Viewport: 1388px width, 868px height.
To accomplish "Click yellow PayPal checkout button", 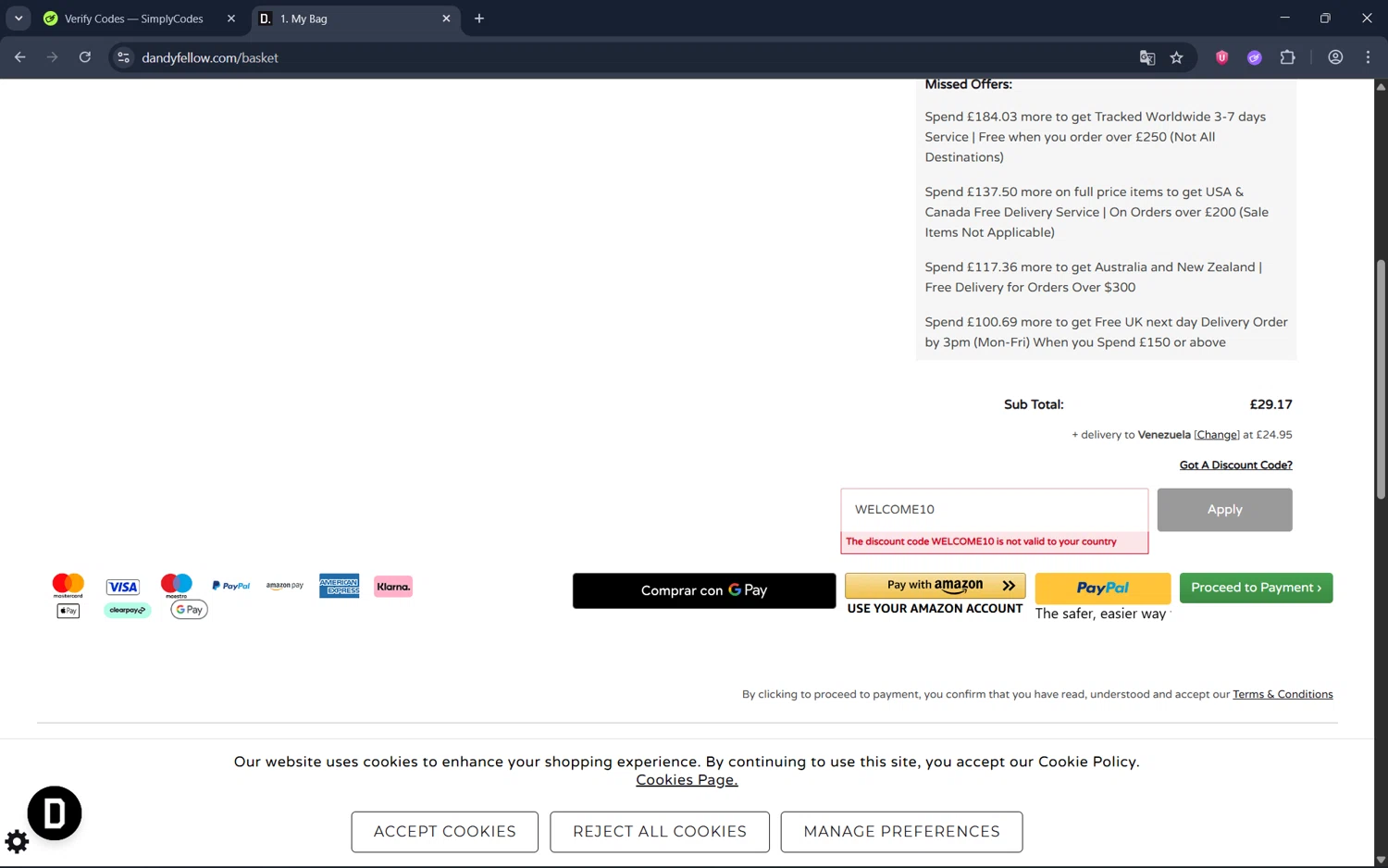I will coord(1102,588).
